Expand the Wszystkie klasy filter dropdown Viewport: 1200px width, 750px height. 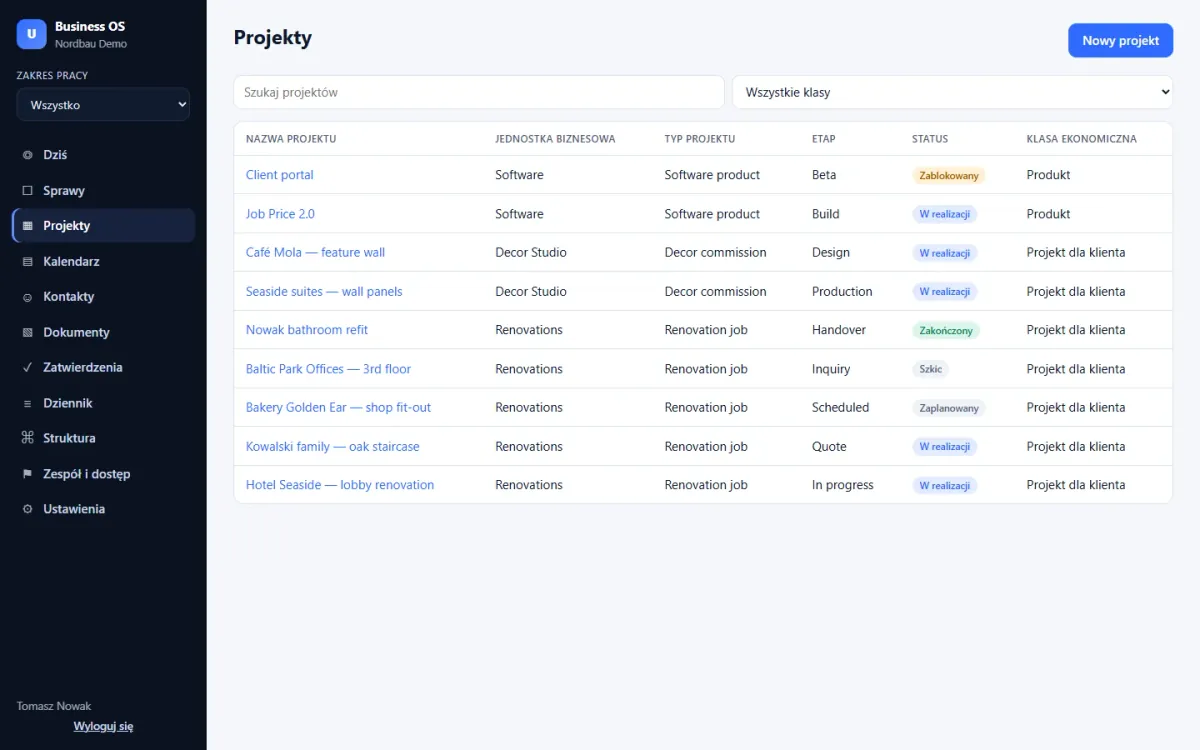point(952,92)
